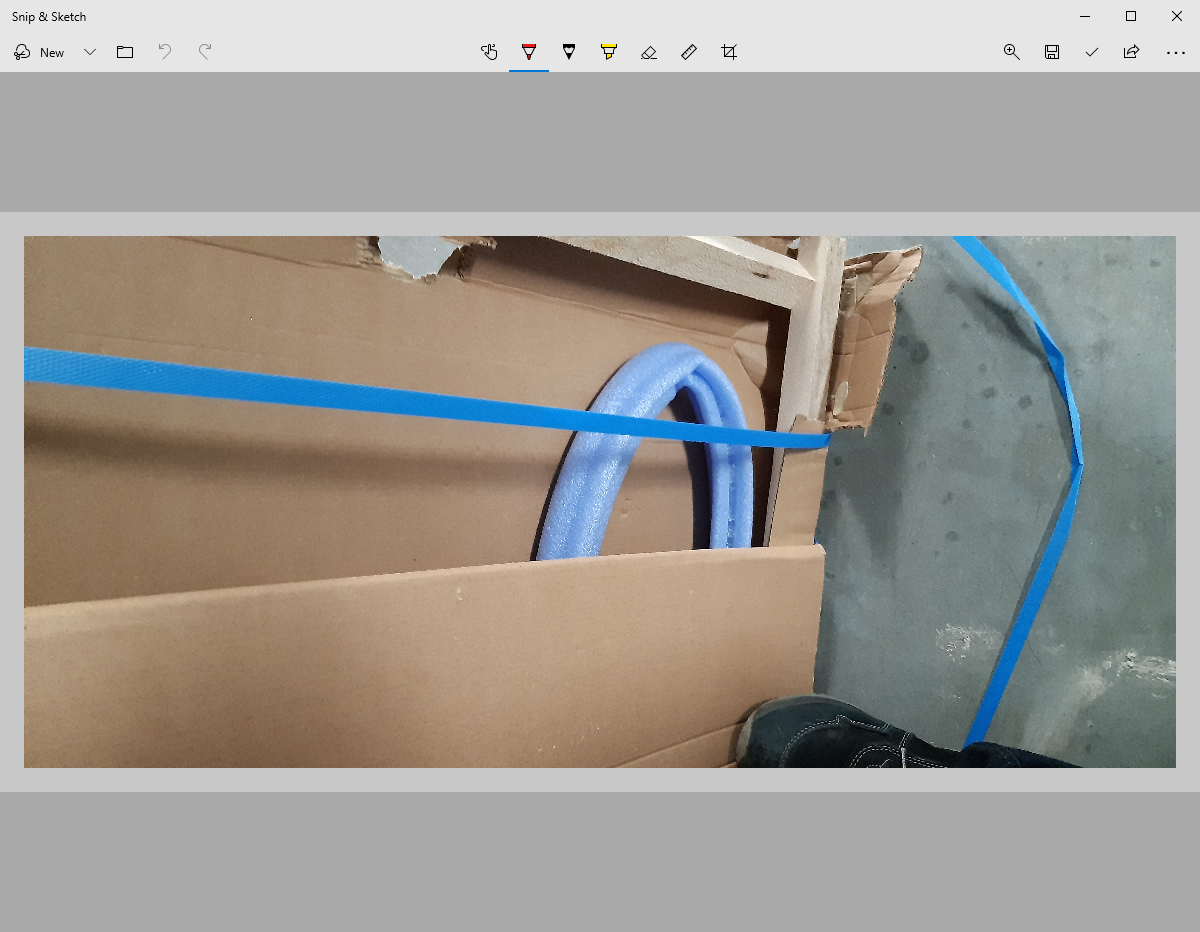Select the black Pencil tool

(569, 52)
